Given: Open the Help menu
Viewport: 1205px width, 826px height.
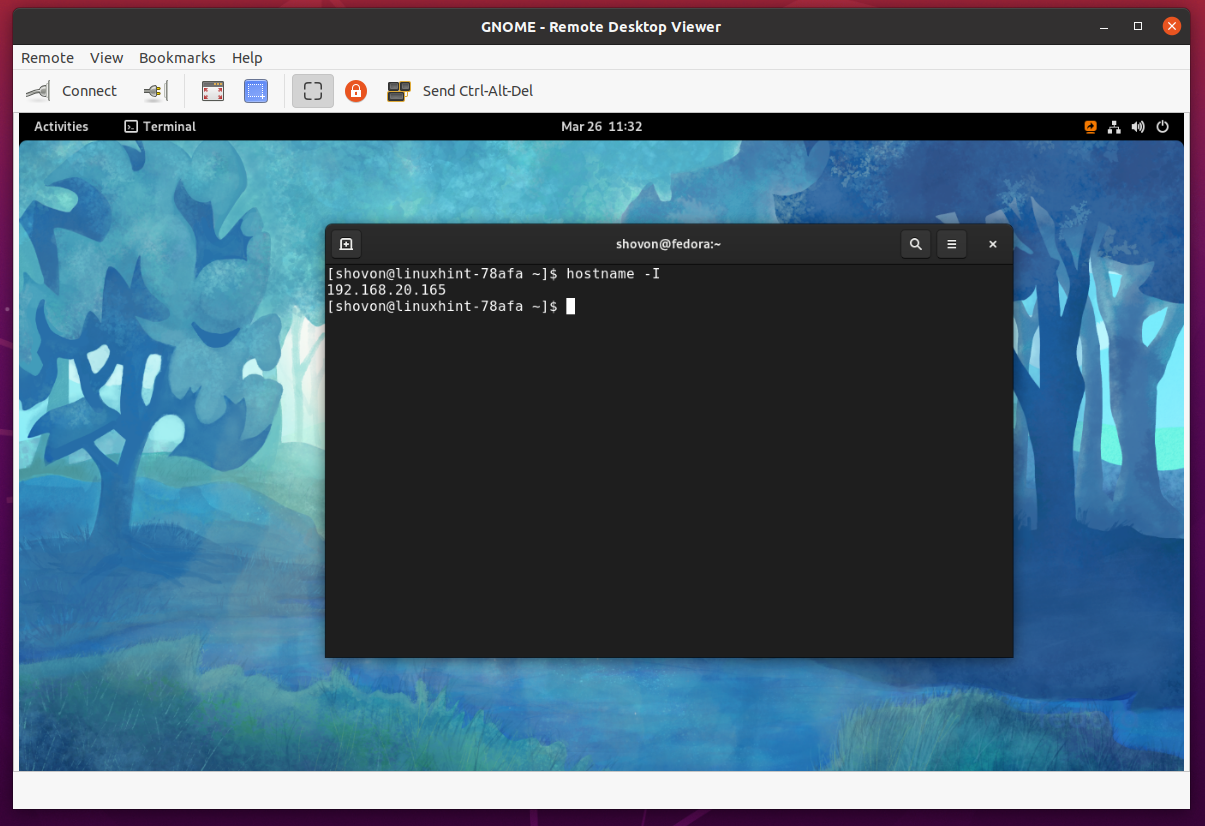Looking at the screenshot, I should click(247, 58).
